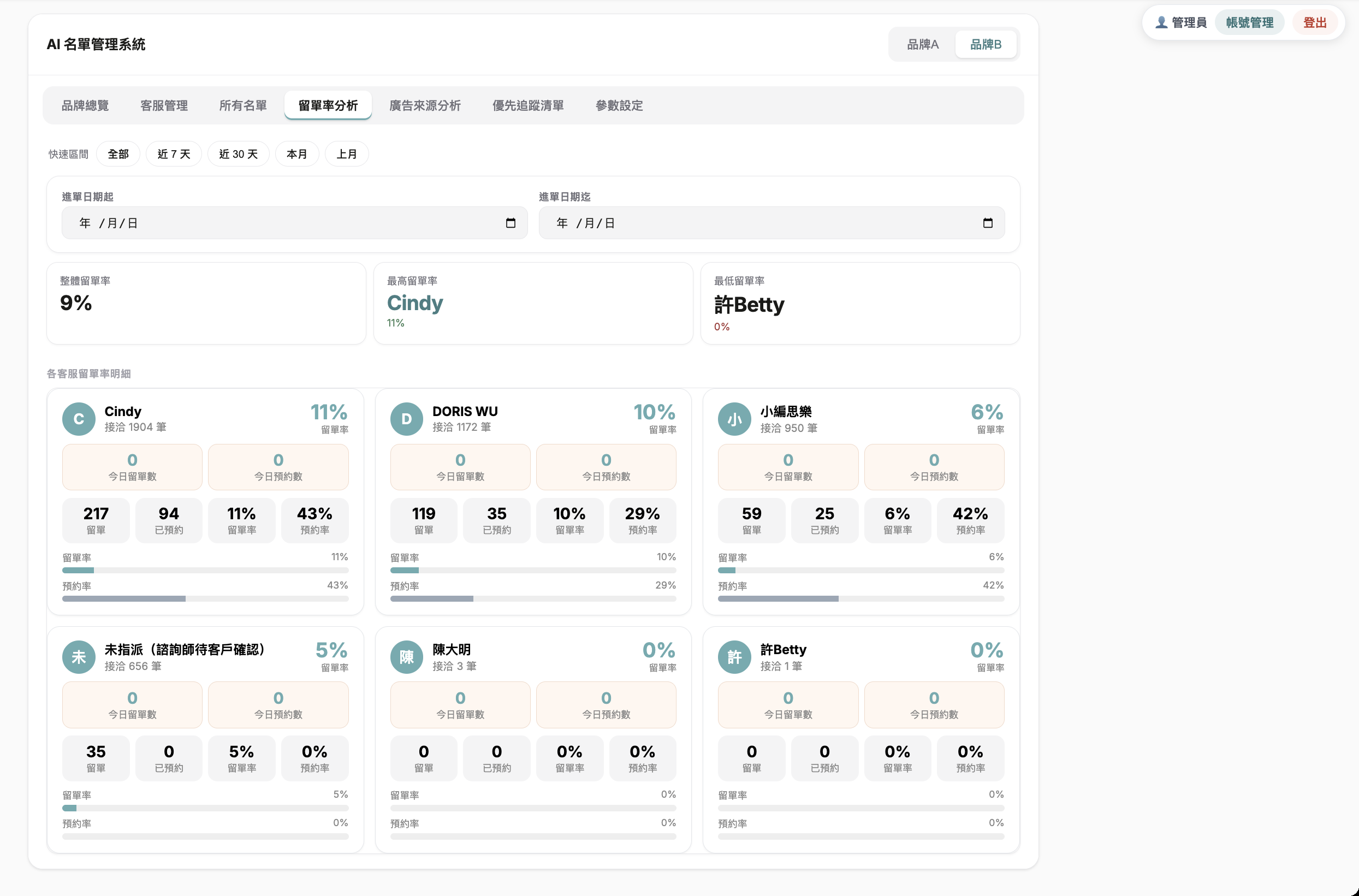Viewport: 1359px width, 896px height.
Task: Click DORIS WU's 119 留單 tile
Action: (x=424, y=520)
